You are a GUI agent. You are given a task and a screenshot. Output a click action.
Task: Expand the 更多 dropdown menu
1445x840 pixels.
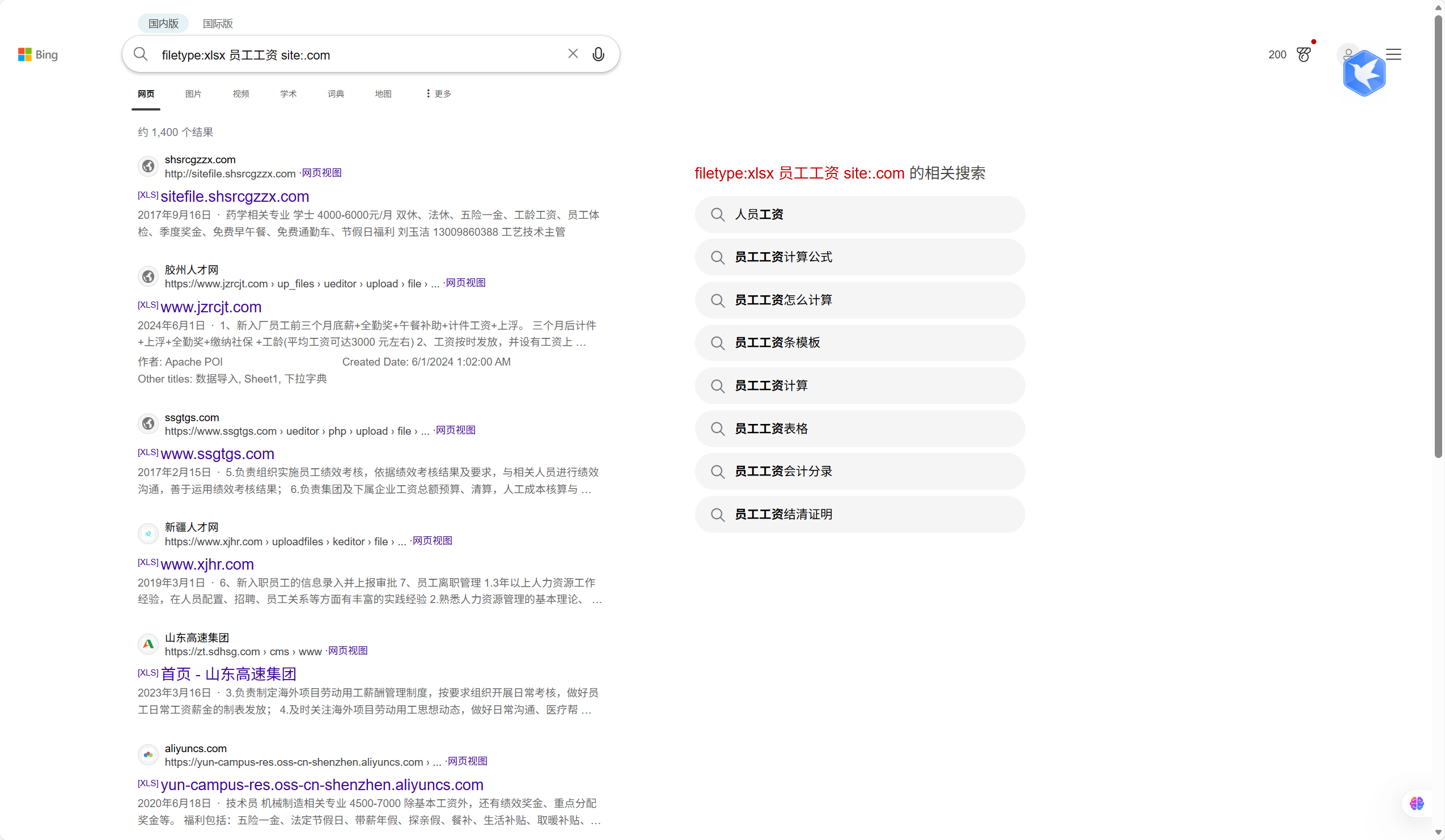coord(439,94)
